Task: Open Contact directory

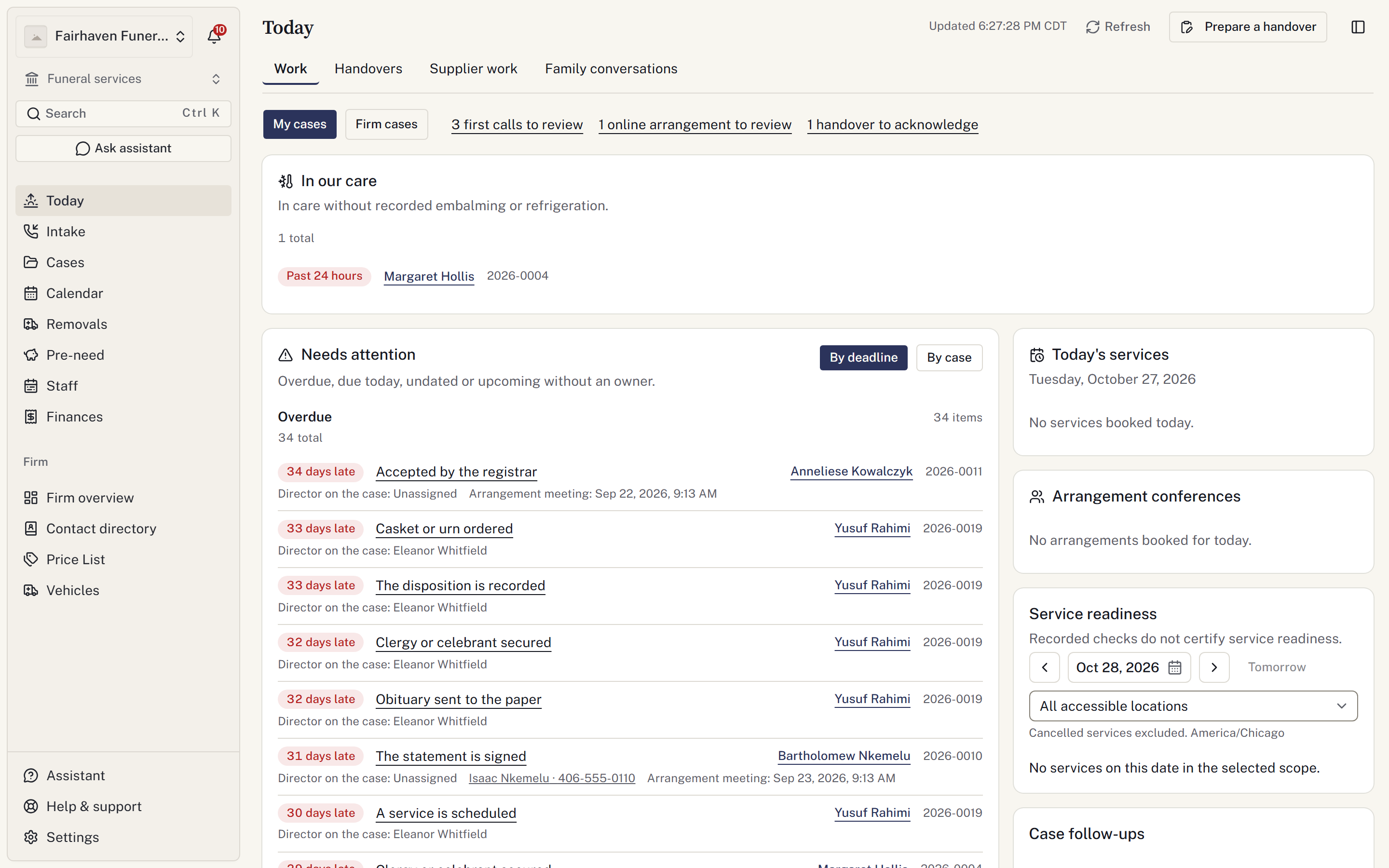Action: [x=123, y=529]
